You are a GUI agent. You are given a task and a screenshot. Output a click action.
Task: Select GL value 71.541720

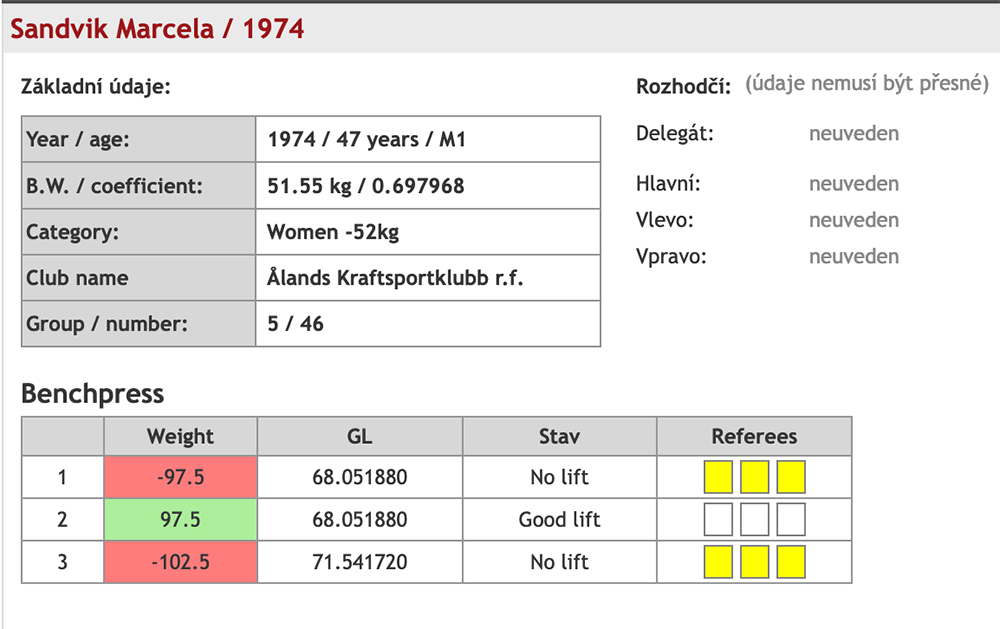click(360, 562)
